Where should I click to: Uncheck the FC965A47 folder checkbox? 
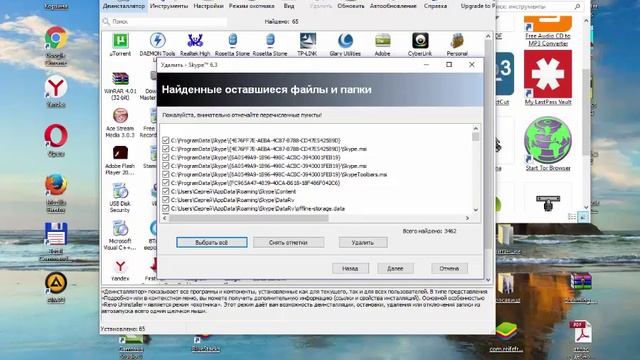165,183
